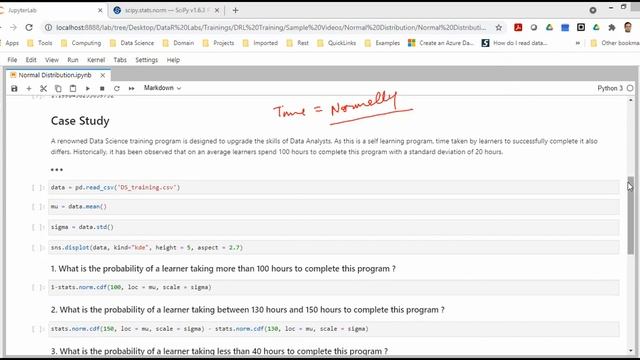Open the browser extensions puzzle icon
This screenshot has height=360, width=640.
(x=611, y=27)
